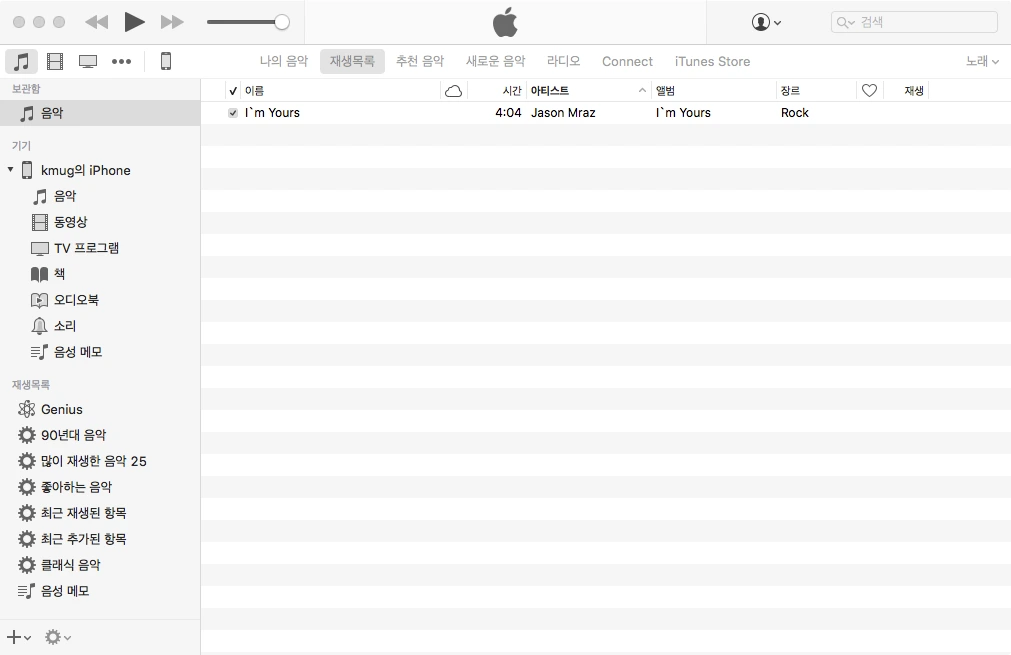Click the Rock genre cell
Image resolution: width=1011 pixels, height=655 pixels.
tap(794, 113)
